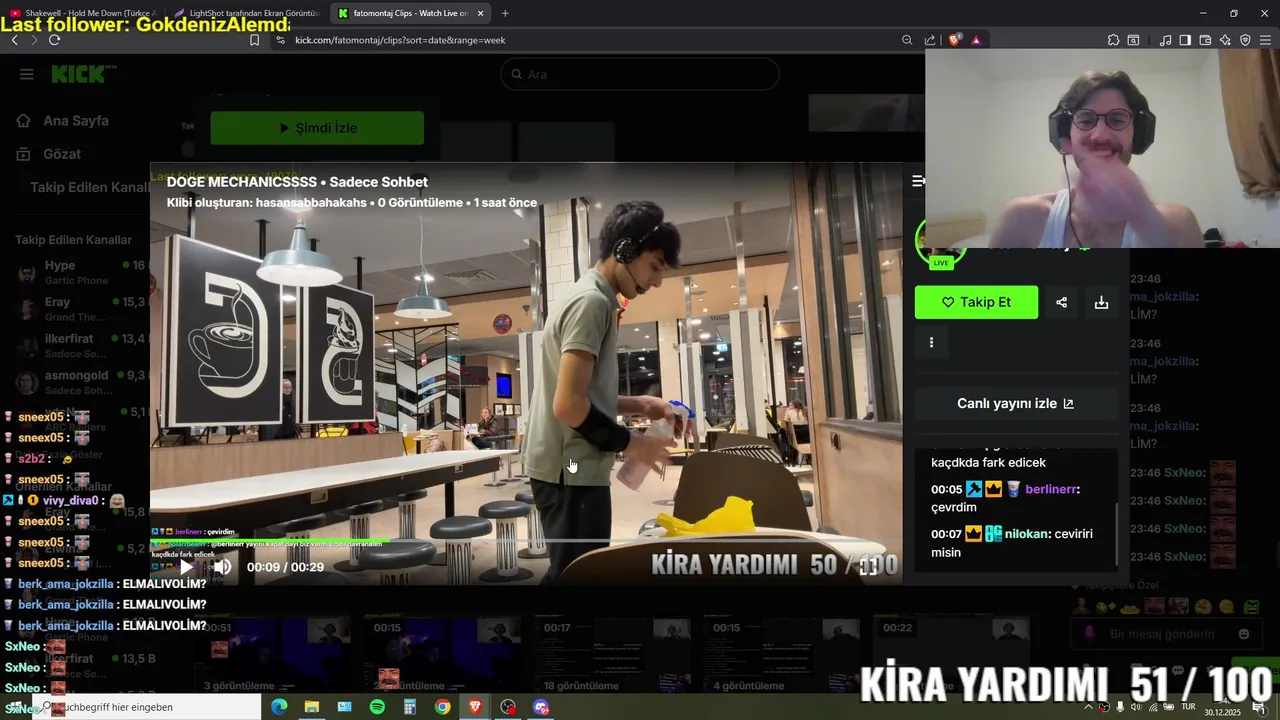This screenshot has width=1280, height=720.
Task: Open Takip Edilen Kanallar sidebar entry
Action: click(89, 187)
